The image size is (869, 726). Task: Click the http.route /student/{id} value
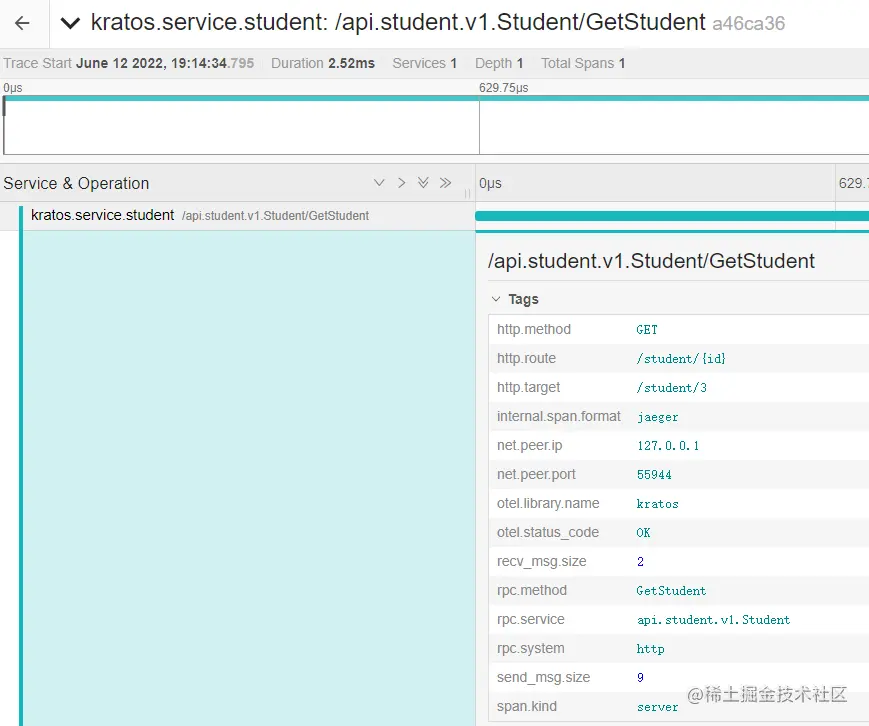[681, 359]
